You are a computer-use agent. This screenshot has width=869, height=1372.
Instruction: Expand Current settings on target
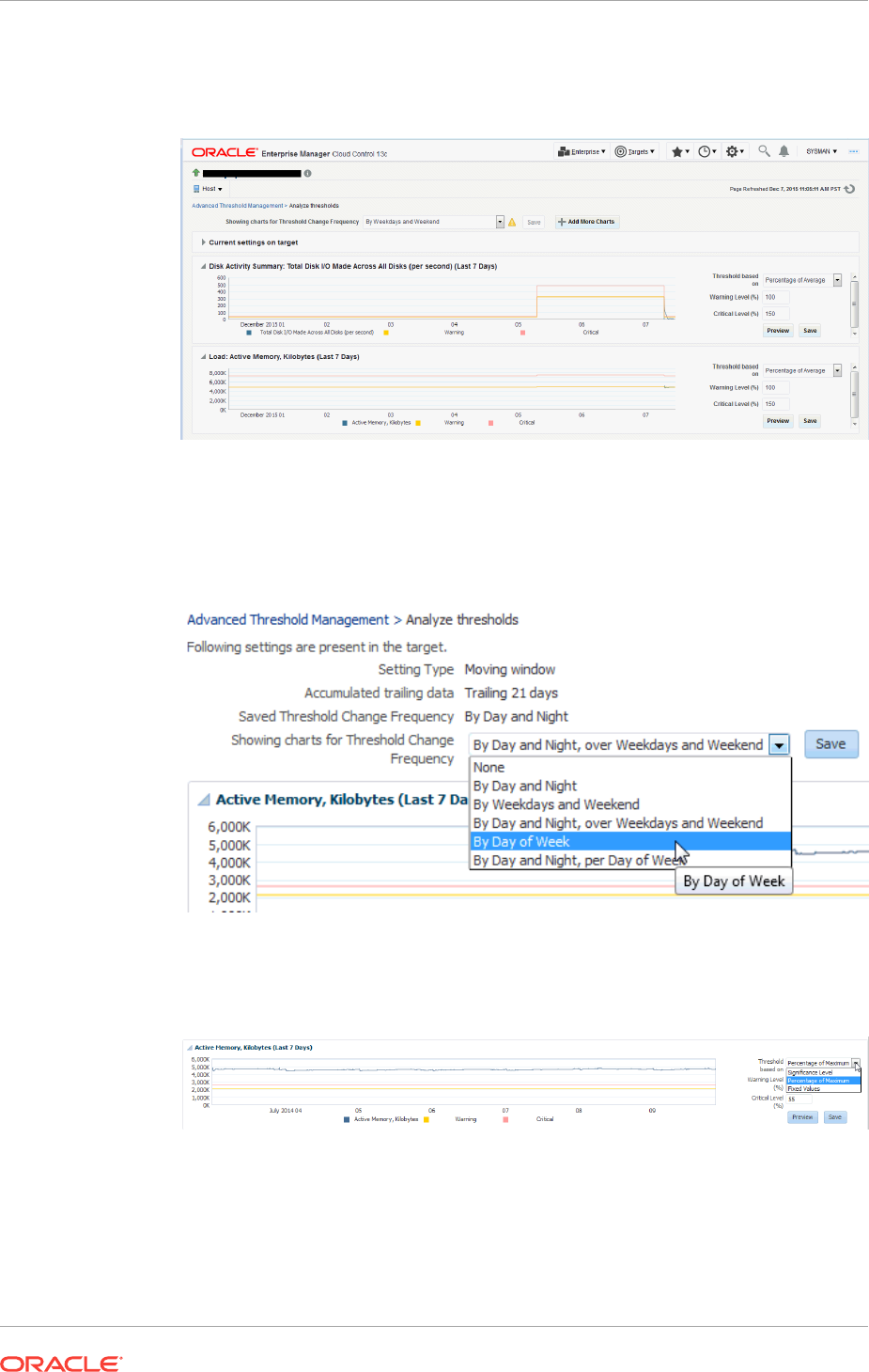pyautogui.click(x=204, y=242)
